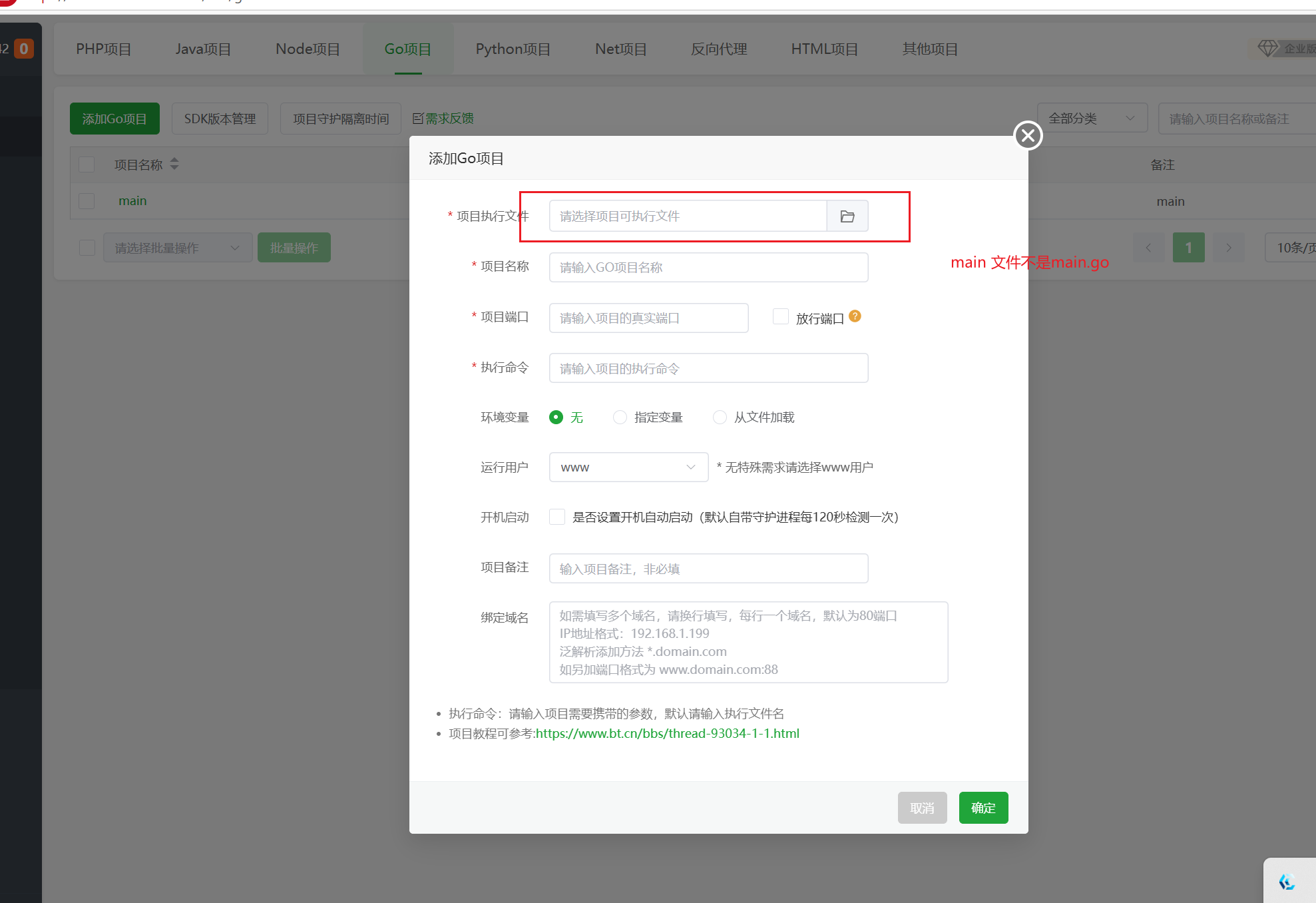Toggle the 开机启动 auto-start checkbox
Image resolution: width=1316 pixels, height=903 pixels.
(x=557, y=517)
